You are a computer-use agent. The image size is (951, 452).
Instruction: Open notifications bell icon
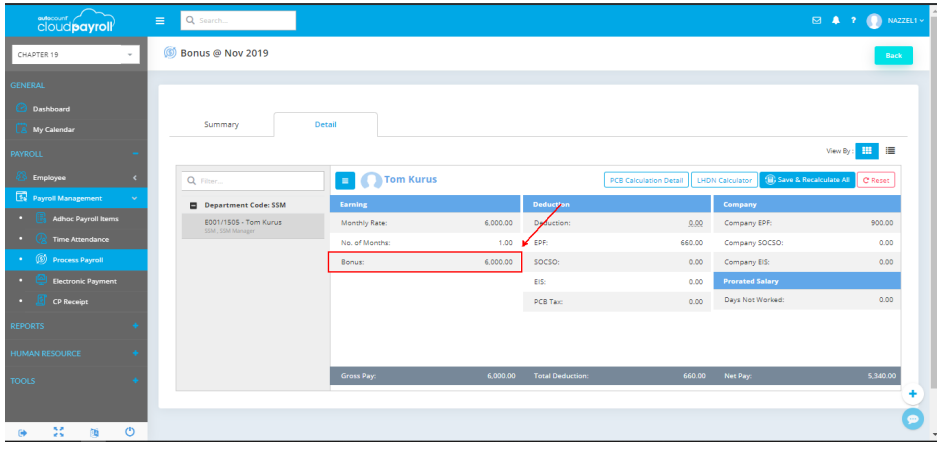click(835, 20)
